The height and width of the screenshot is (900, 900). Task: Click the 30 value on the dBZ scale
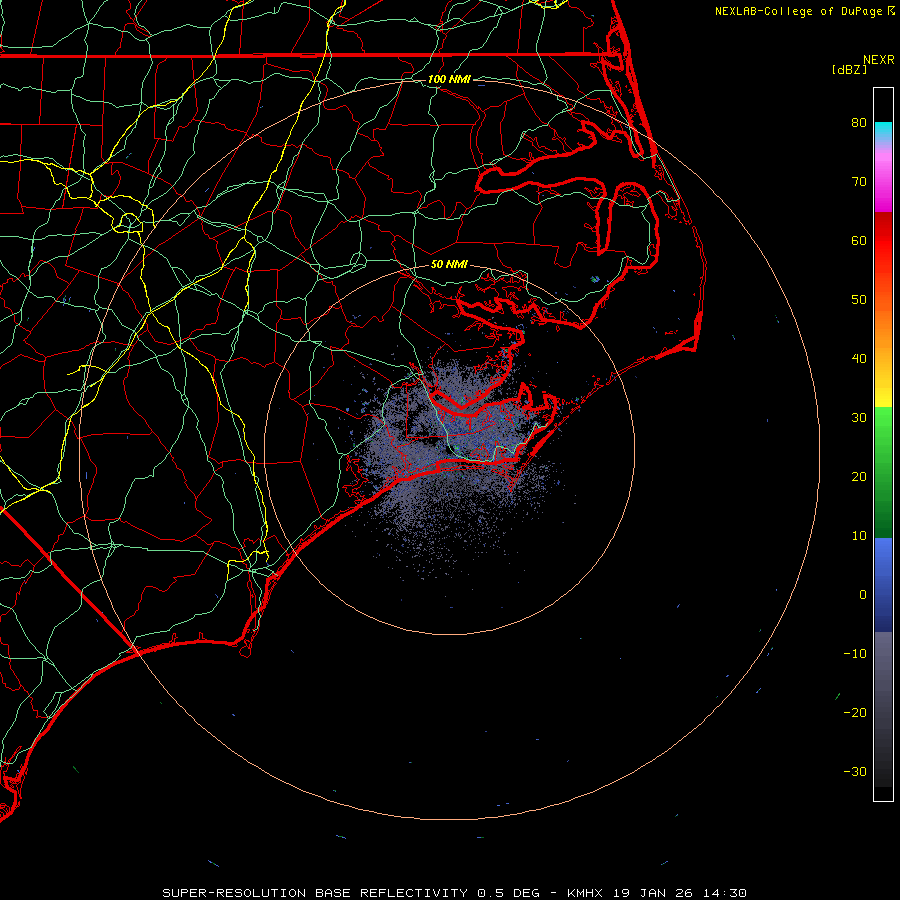pos(859,418)
